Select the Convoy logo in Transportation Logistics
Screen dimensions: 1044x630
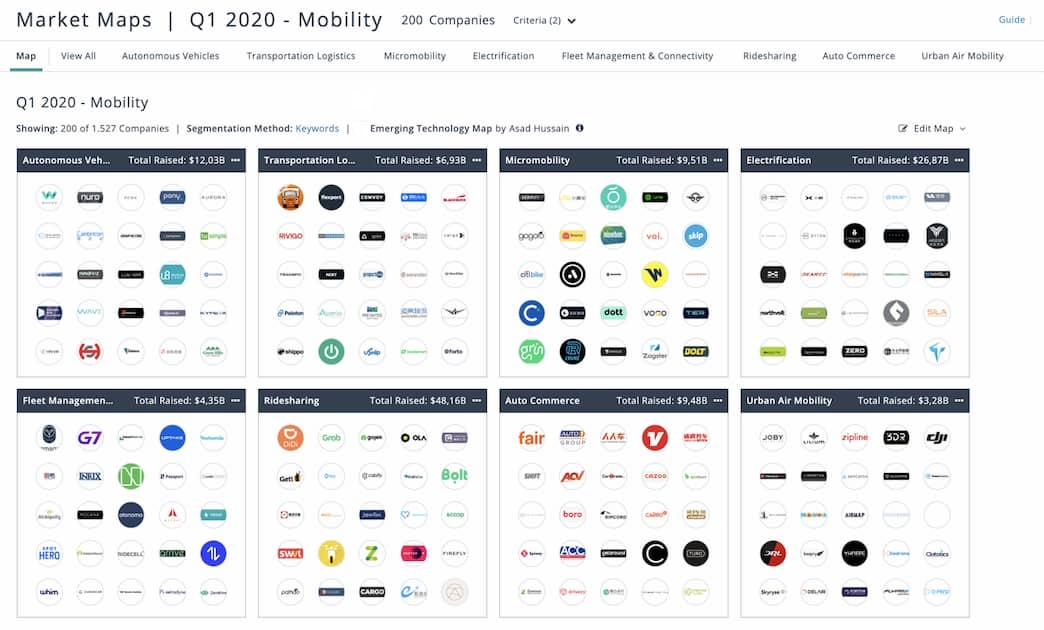pos(372,197)
